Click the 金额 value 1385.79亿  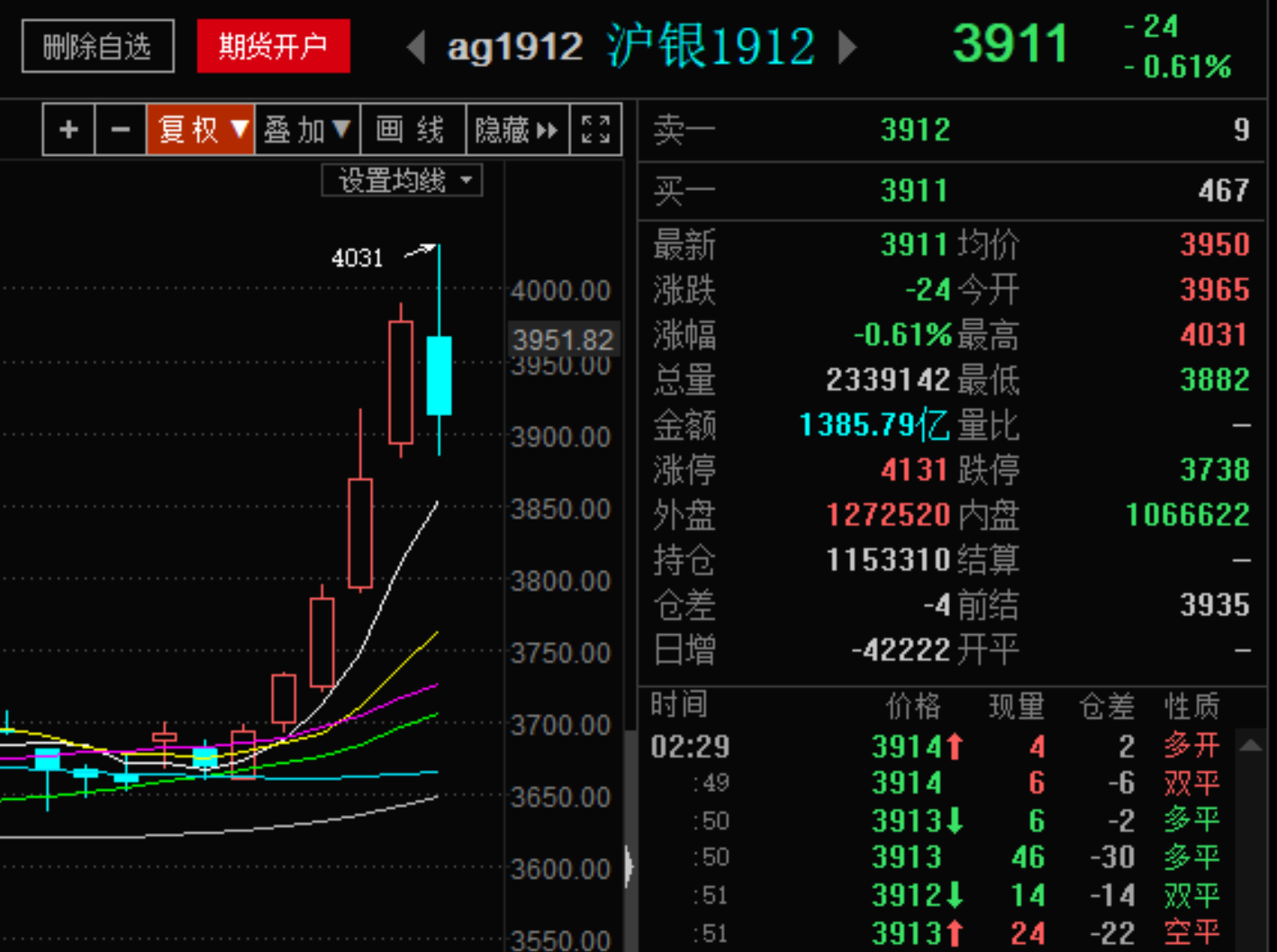[x=874, y=424]
